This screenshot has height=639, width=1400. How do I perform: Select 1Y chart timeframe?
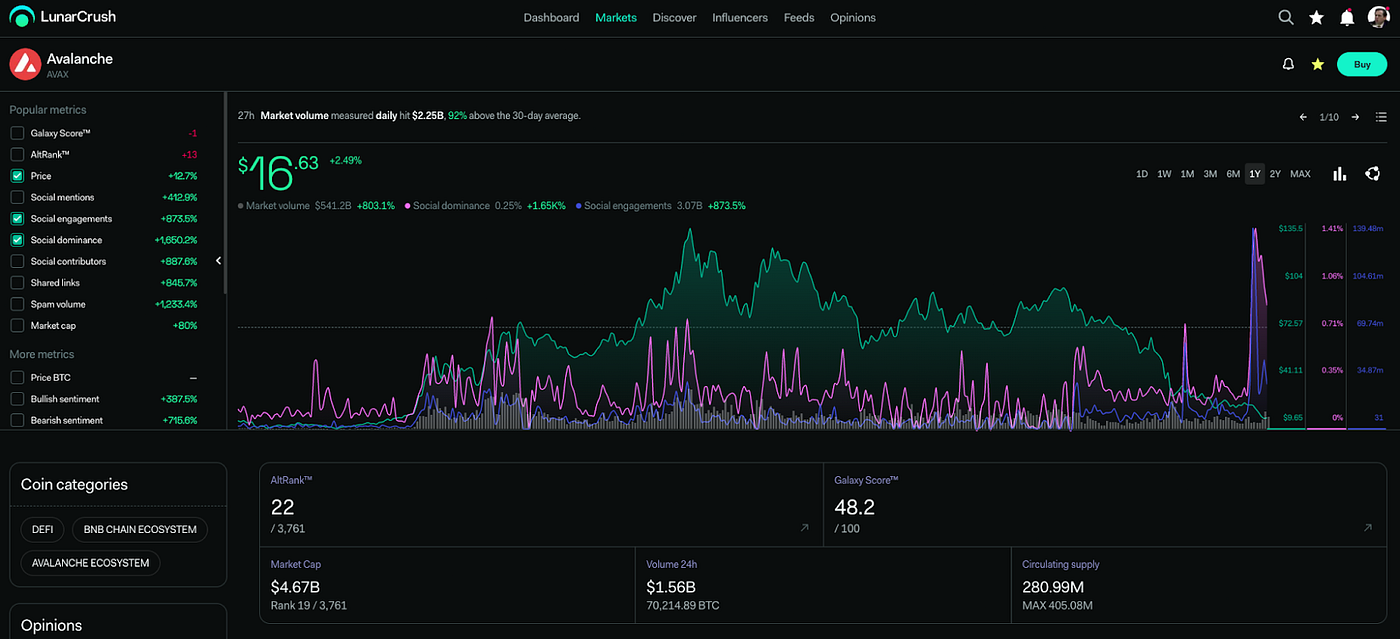pyautogui.click(x=1255, y=174)
